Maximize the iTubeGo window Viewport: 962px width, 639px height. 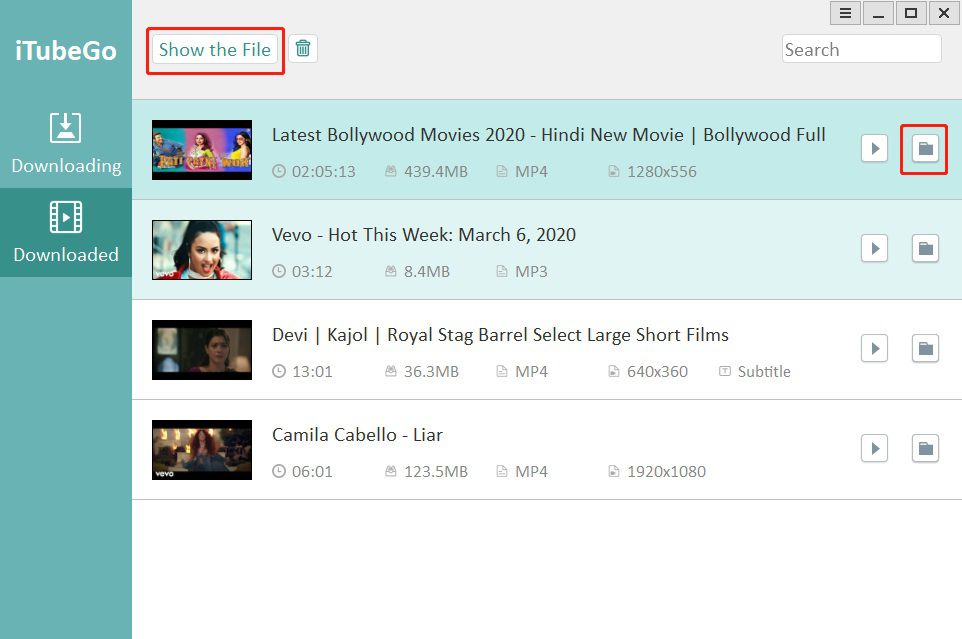[911, 13]
